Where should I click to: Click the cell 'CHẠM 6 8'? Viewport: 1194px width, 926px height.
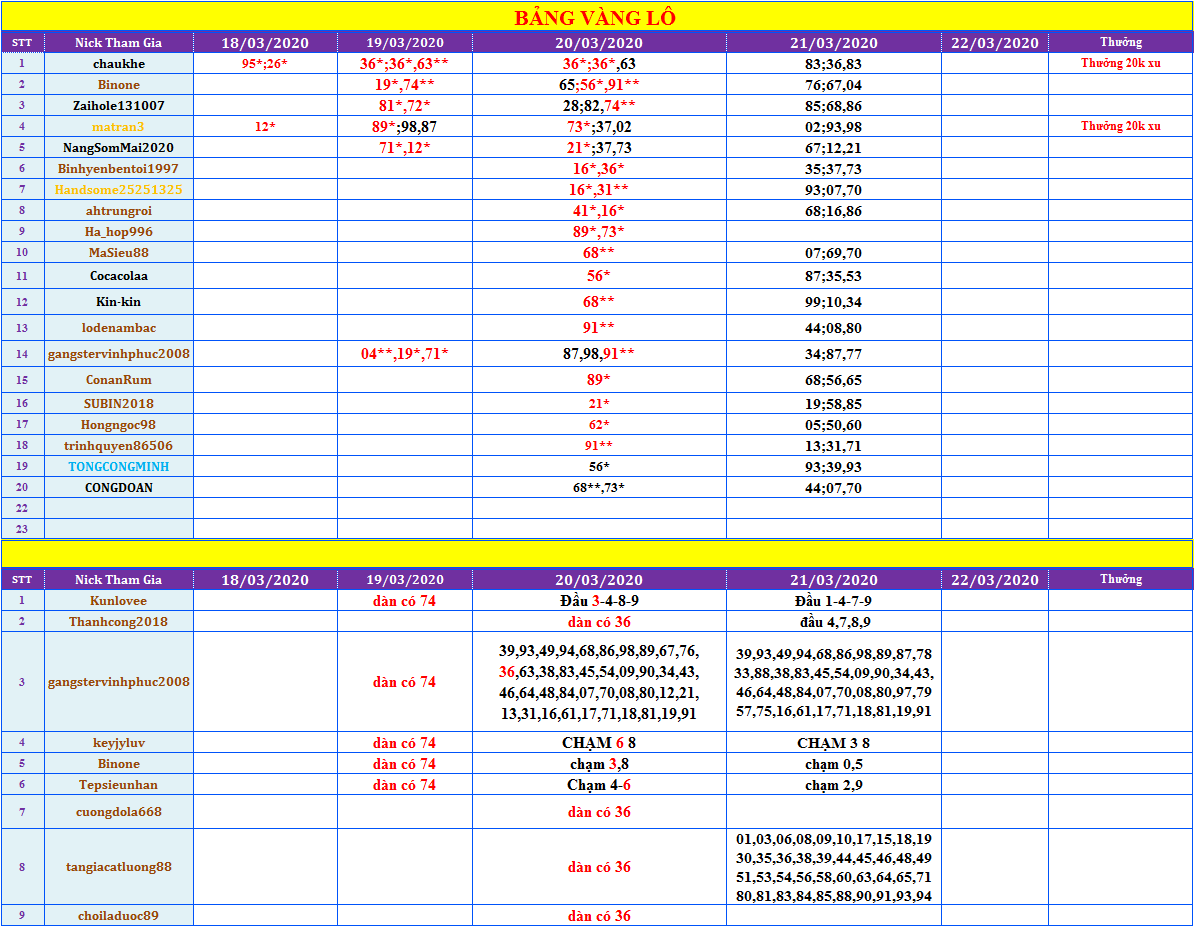pyautogui.click(x=599, y=742)
